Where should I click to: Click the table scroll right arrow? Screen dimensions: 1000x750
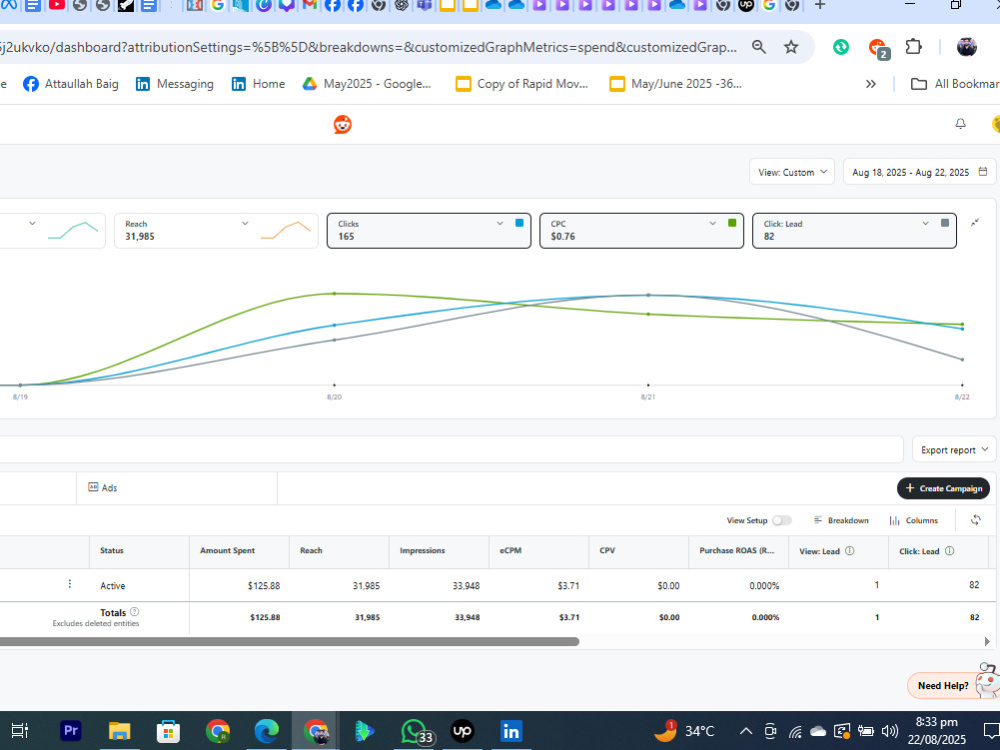tap(987, 642)
